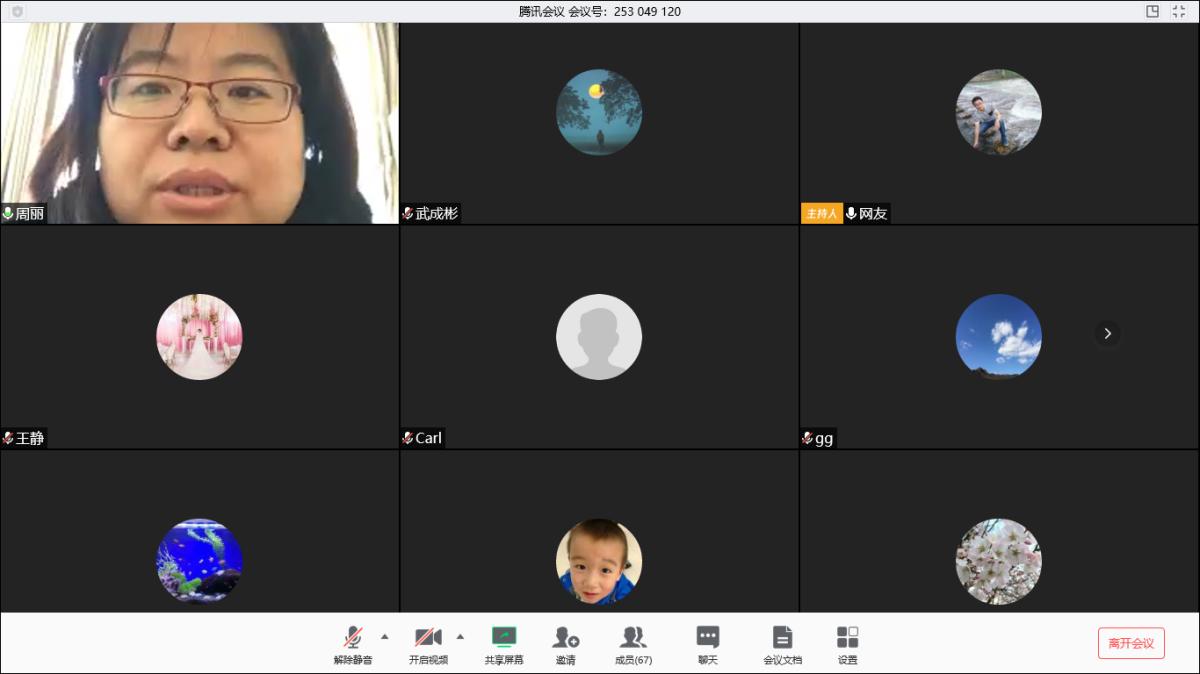This screenshot has width=1200, height=674.
Task: Click gg's blue sky avatar
Action: (999, 337)
